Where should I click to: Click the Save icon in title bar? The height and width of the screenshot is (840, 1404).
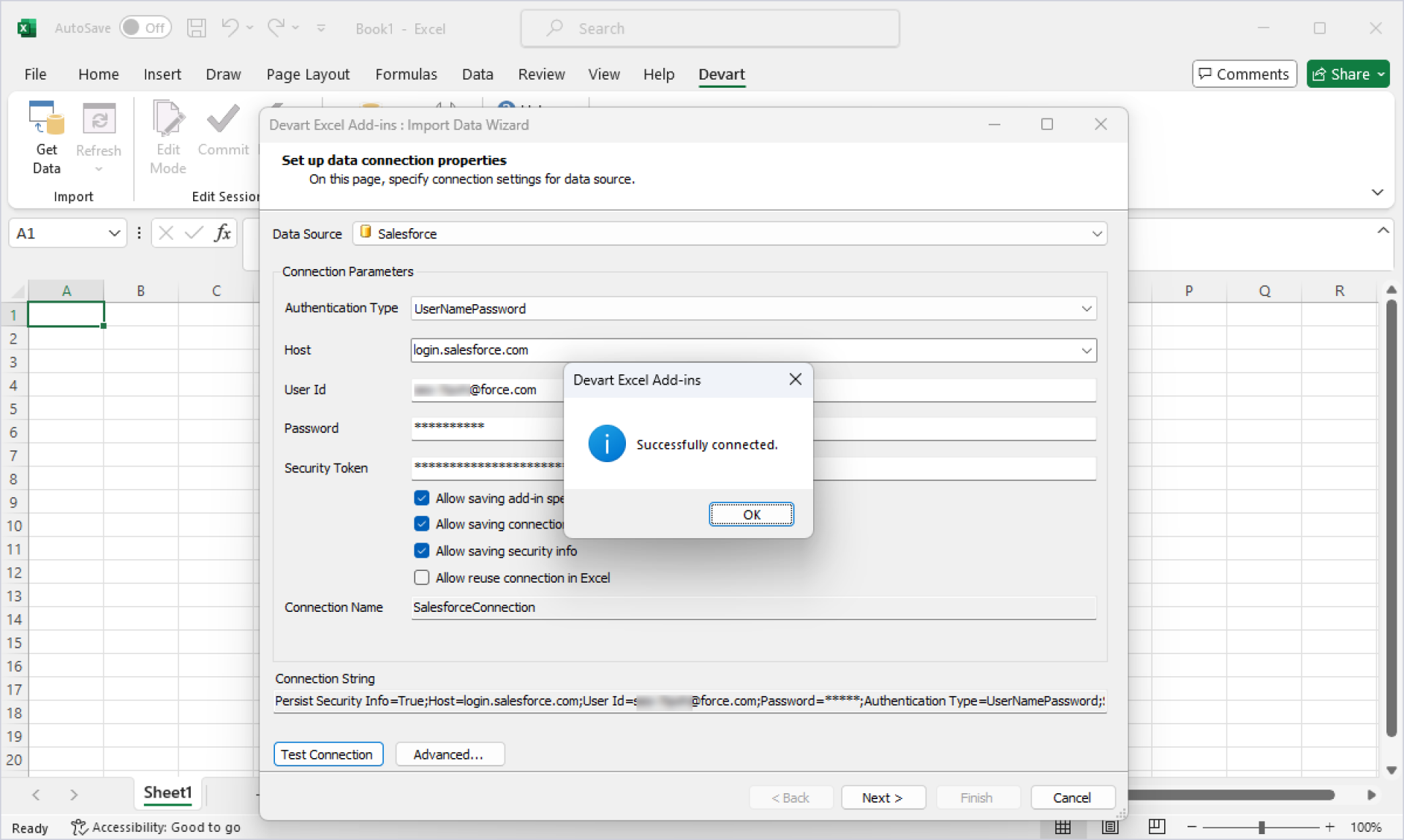click(x=196, y=28)
